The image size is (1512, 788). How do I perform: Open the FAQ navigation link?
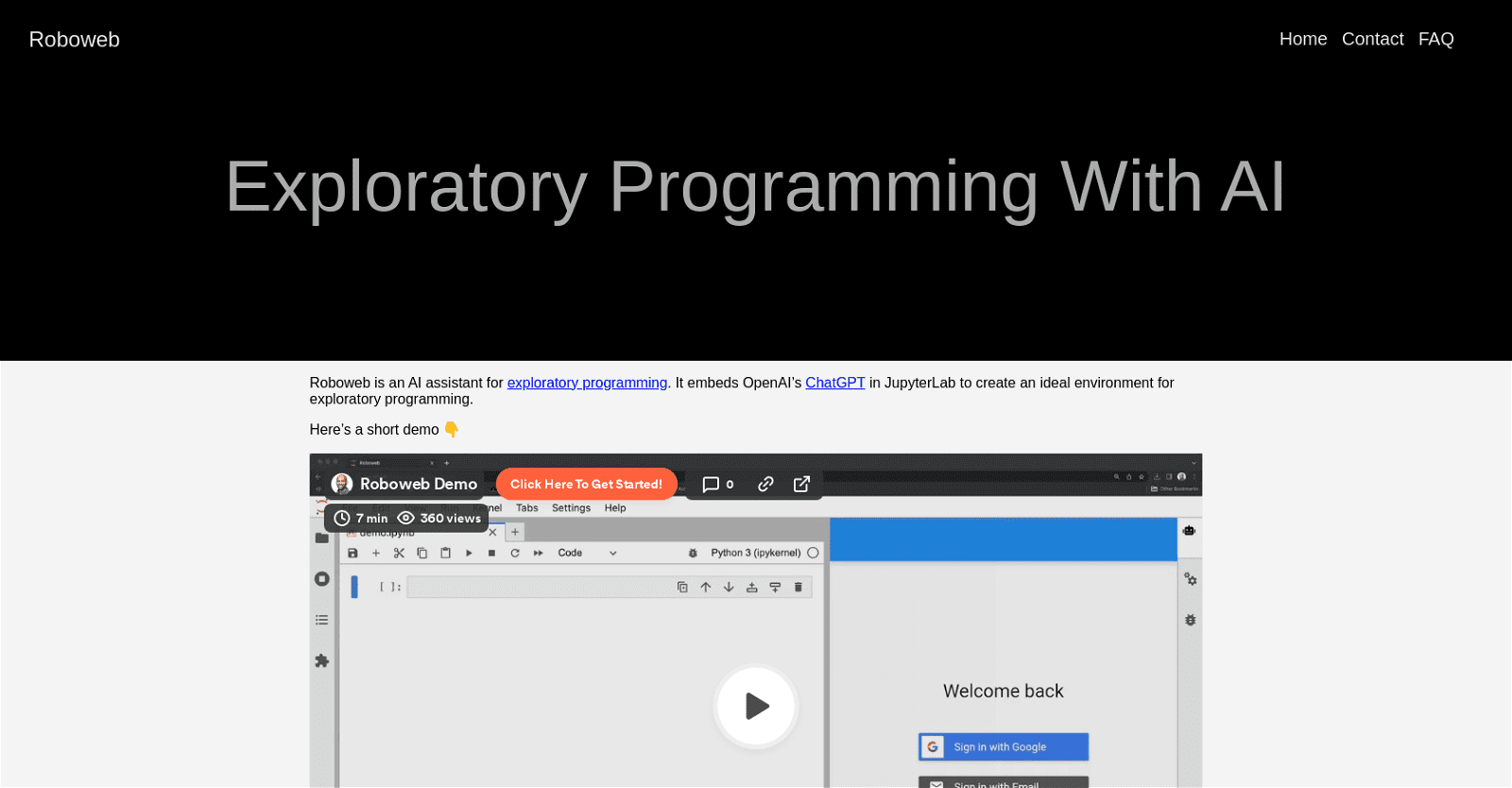[1435, 39]
